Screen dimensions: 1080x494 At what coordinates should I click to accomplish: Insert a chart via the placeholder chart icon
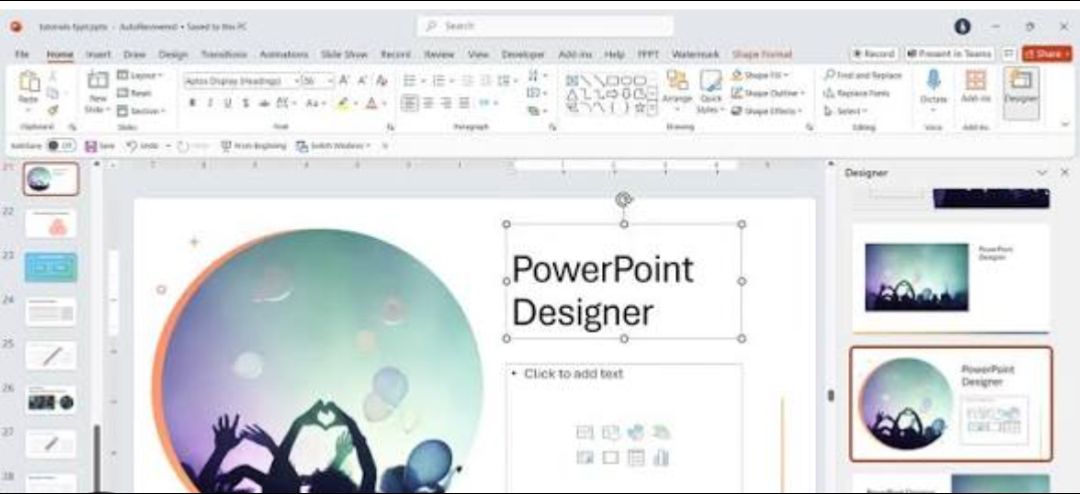tap(661, 457)
